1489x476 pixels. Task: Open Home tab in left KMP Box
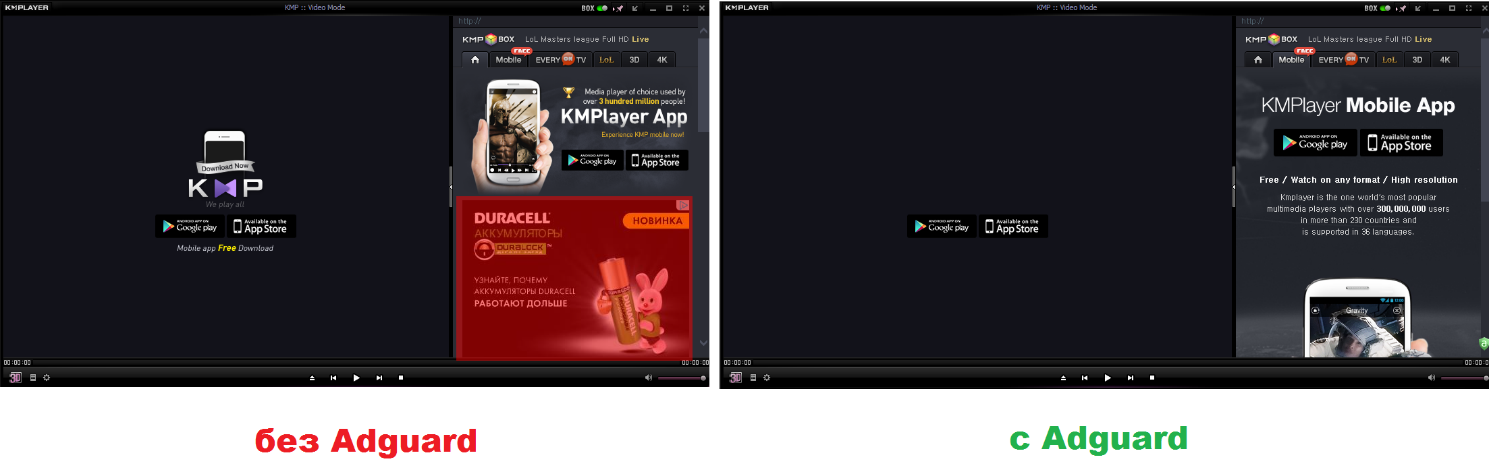(475, 59)
